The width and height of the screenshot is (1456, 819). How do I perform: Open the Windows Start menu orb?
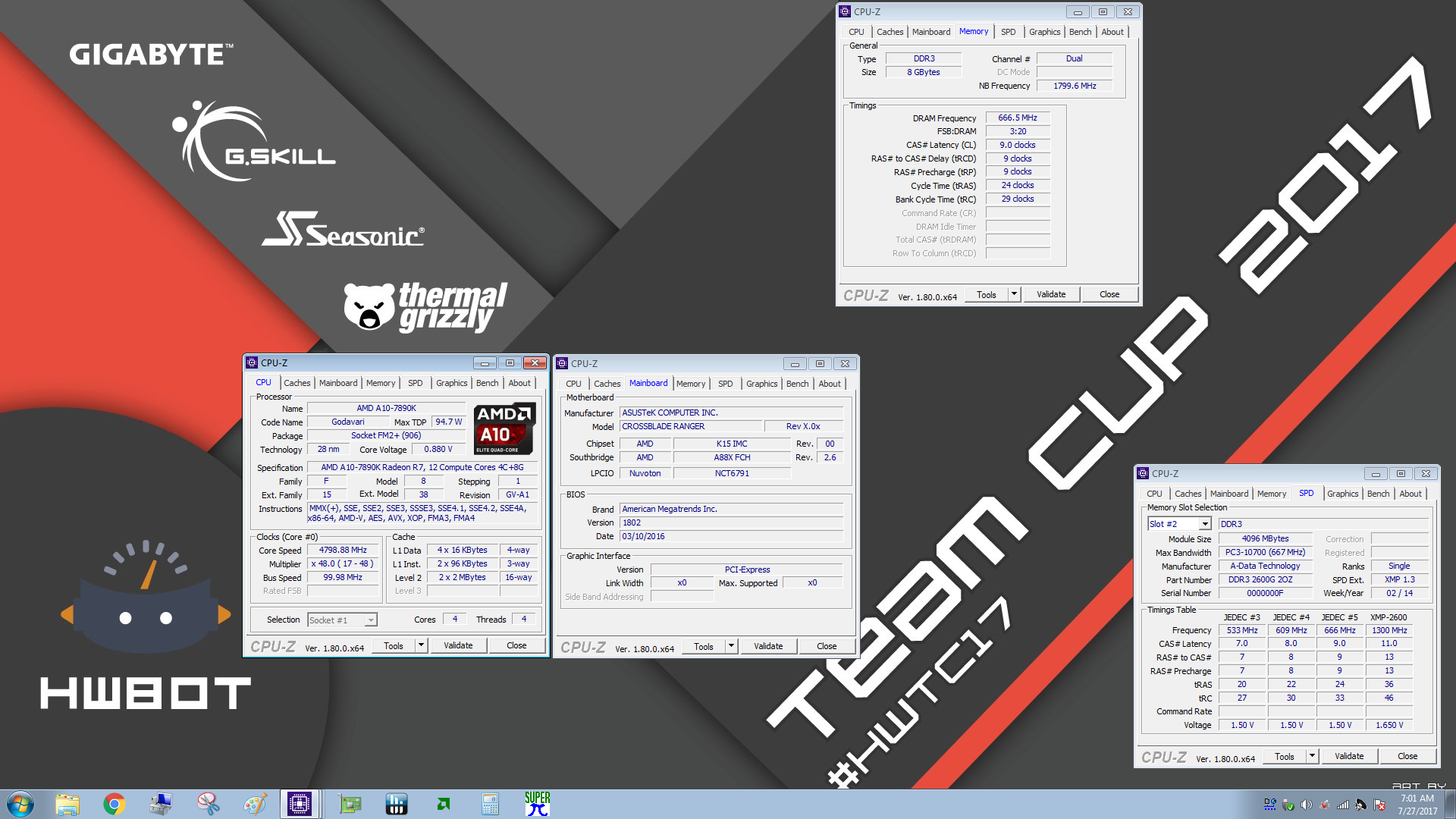pos(20,804)
